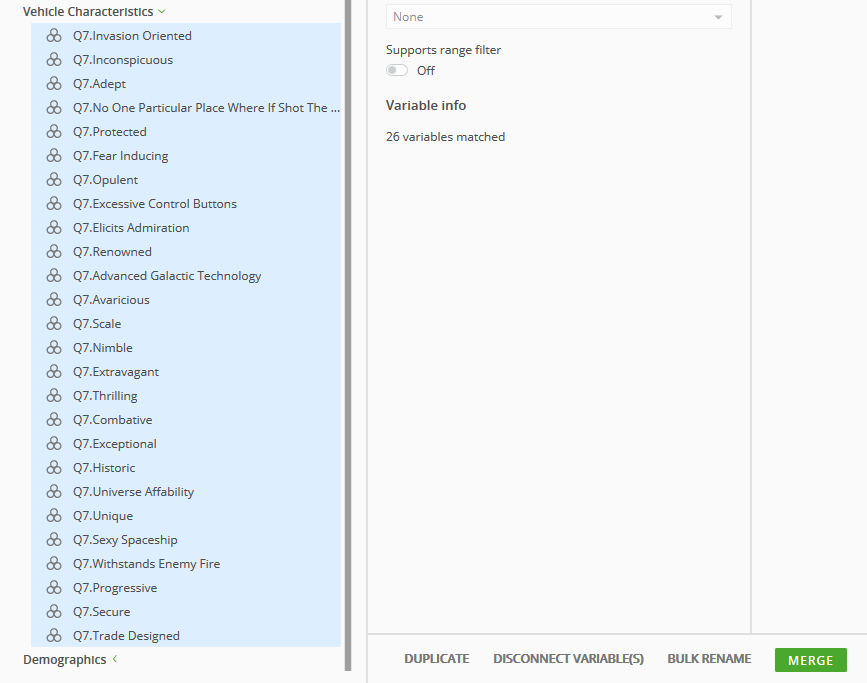Select Q7.Withstands Enemy Fire variable
This screenshot has width=867, height=683.
coord(186,564)
